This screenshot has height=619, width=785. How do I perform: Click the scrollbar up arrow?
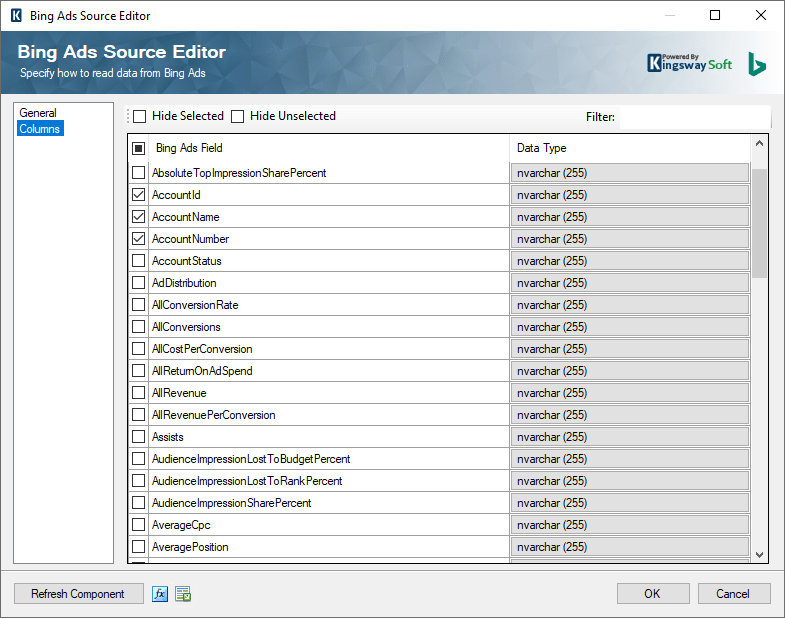click(759, 144)
